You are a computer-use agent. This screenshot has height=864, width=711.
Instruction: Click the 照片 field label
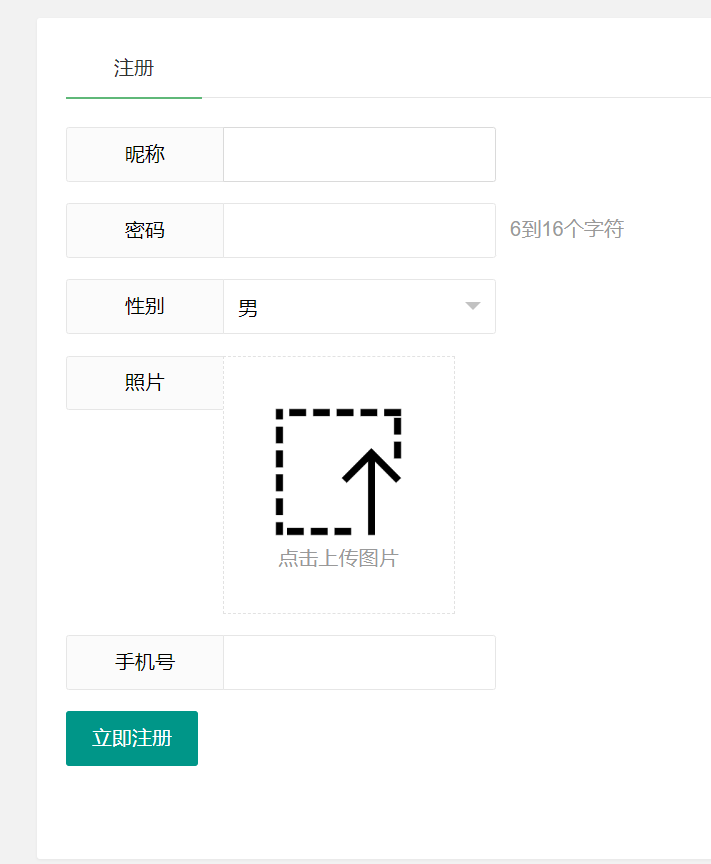coord(145,383)
